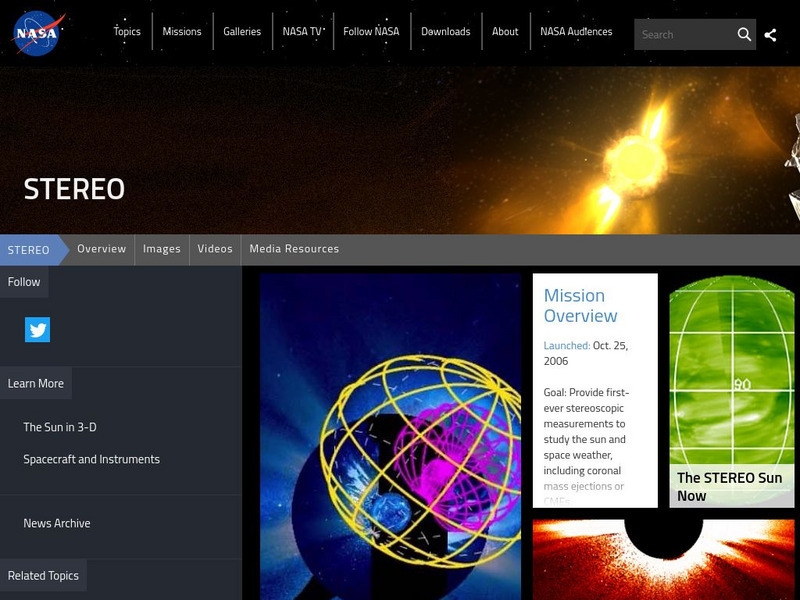Open the share icon menu
The width and height of the screenshot is (800, 600).
click(770, 35)
